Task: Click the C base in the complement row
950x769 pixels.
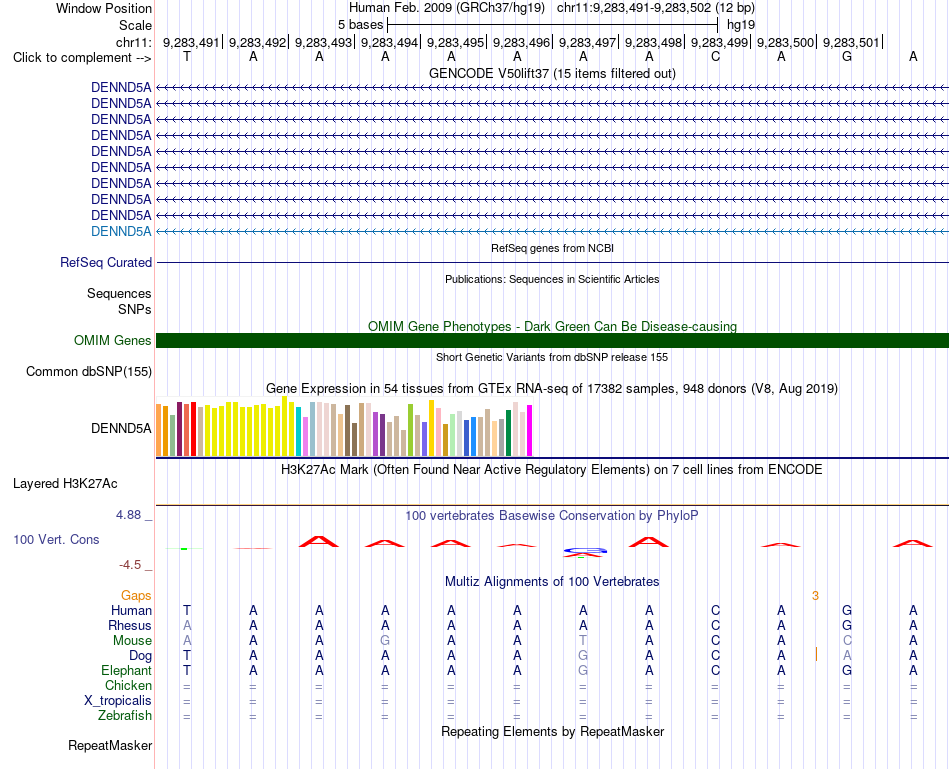Action: 716,57
